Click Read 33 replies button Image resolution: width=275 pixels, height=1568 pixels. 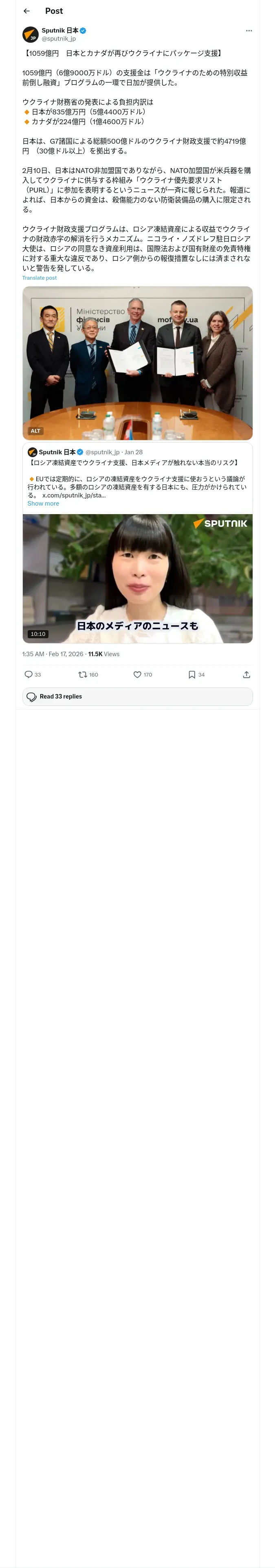pyautogui.click(x=137, y=696)
